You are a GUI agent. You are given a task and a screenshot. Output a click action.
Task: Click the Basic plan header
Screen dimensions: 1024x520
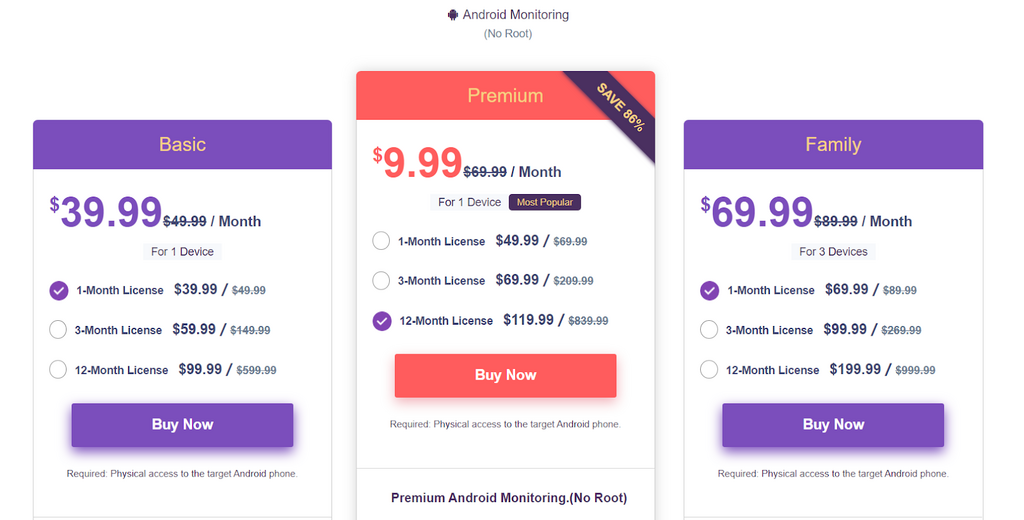182,144
